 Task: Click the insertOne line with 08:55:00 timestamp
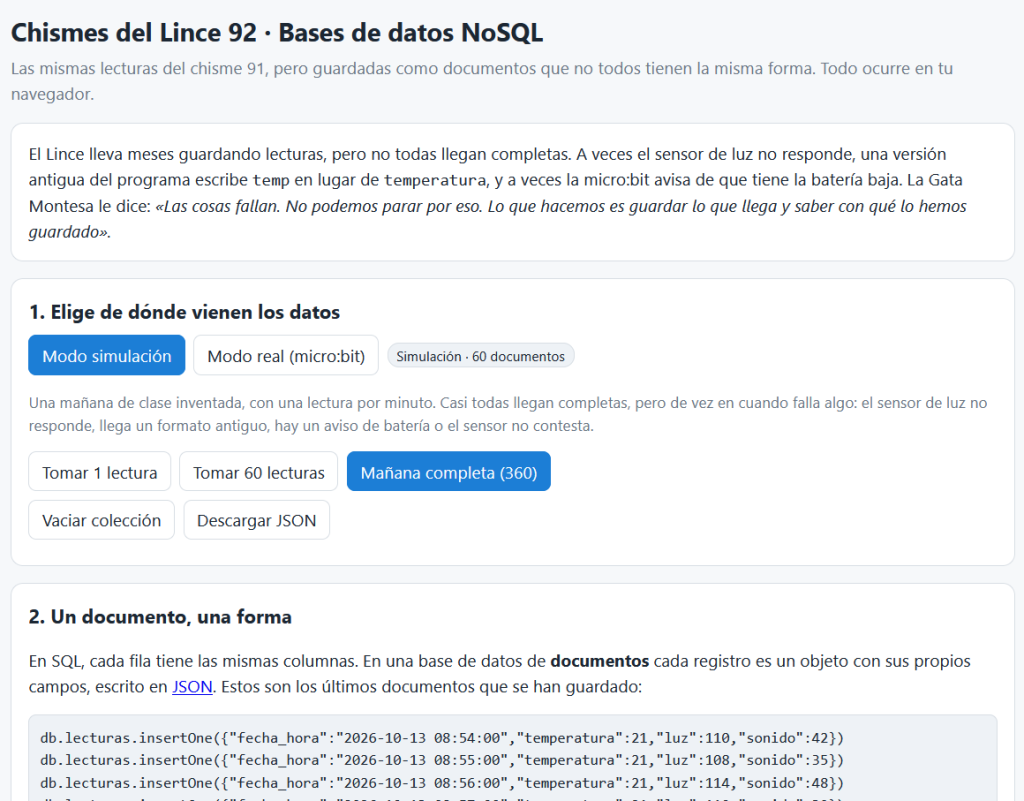coord(442,760)
